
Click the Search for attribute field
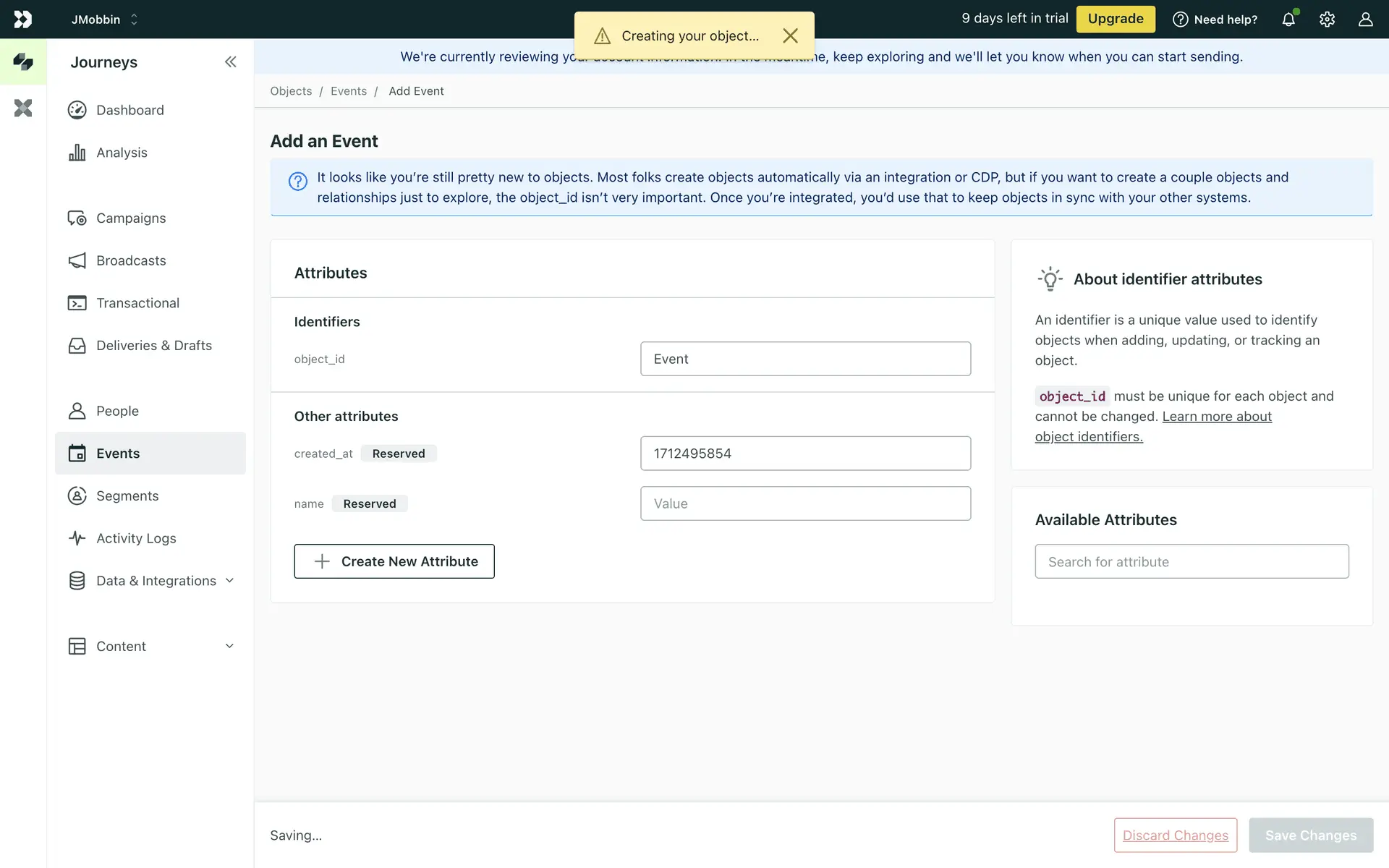click(1192, 562)
